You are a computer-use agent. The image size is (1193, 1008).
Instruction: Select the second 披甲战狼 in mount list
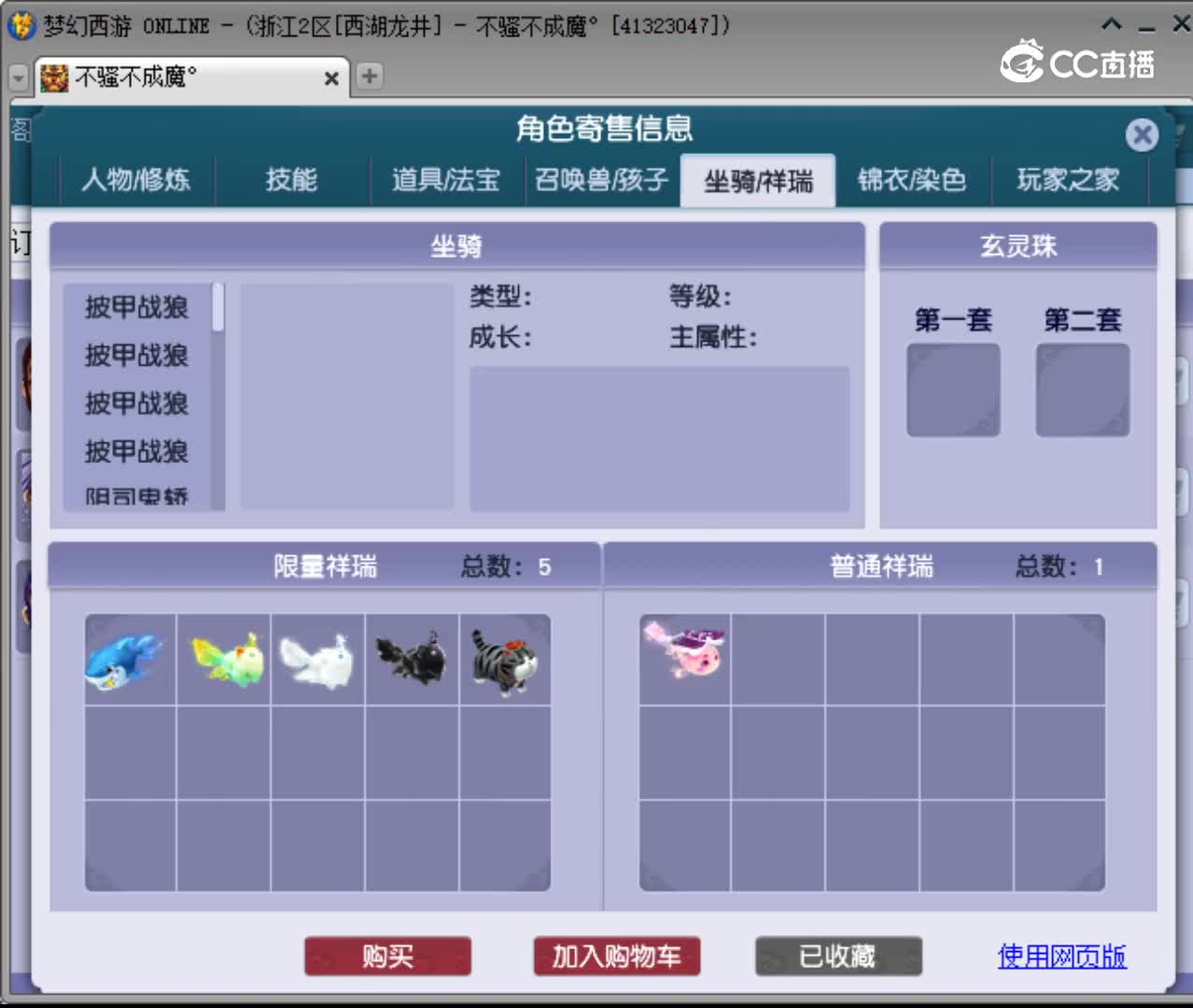coord(137,356)
